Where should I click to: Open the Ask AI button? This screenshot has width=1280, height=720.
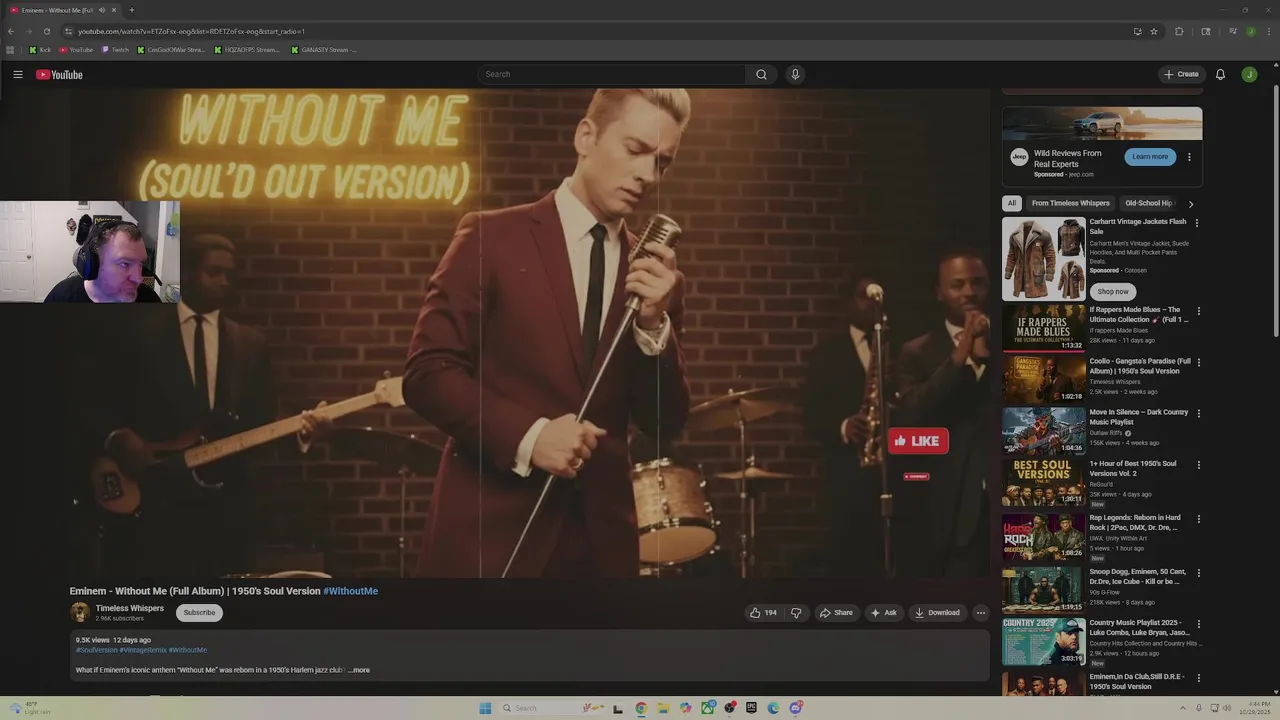click(x=883, y=613)
